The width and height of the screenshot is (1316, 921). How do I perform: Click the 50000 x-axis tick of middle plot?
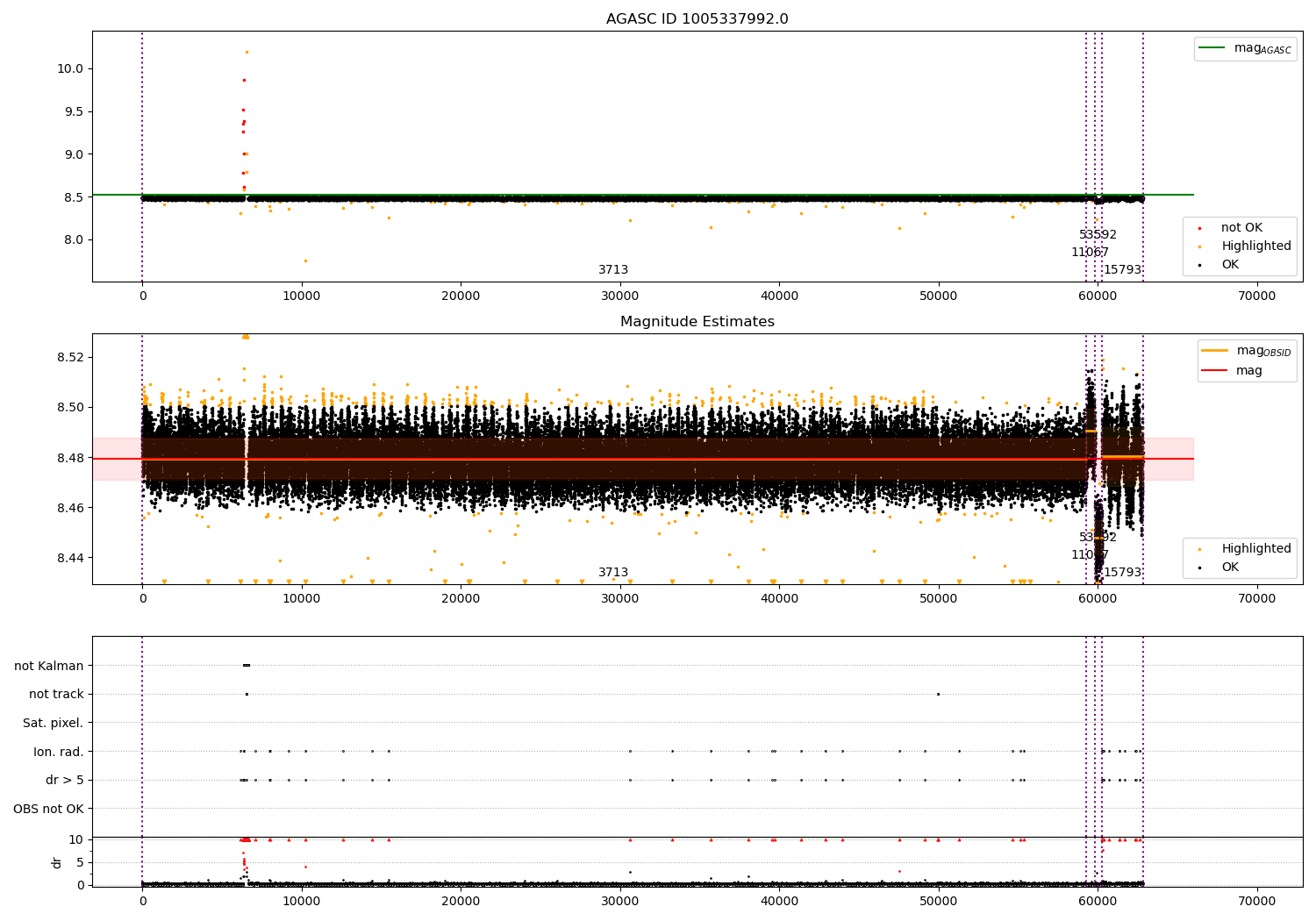[939, 599]
